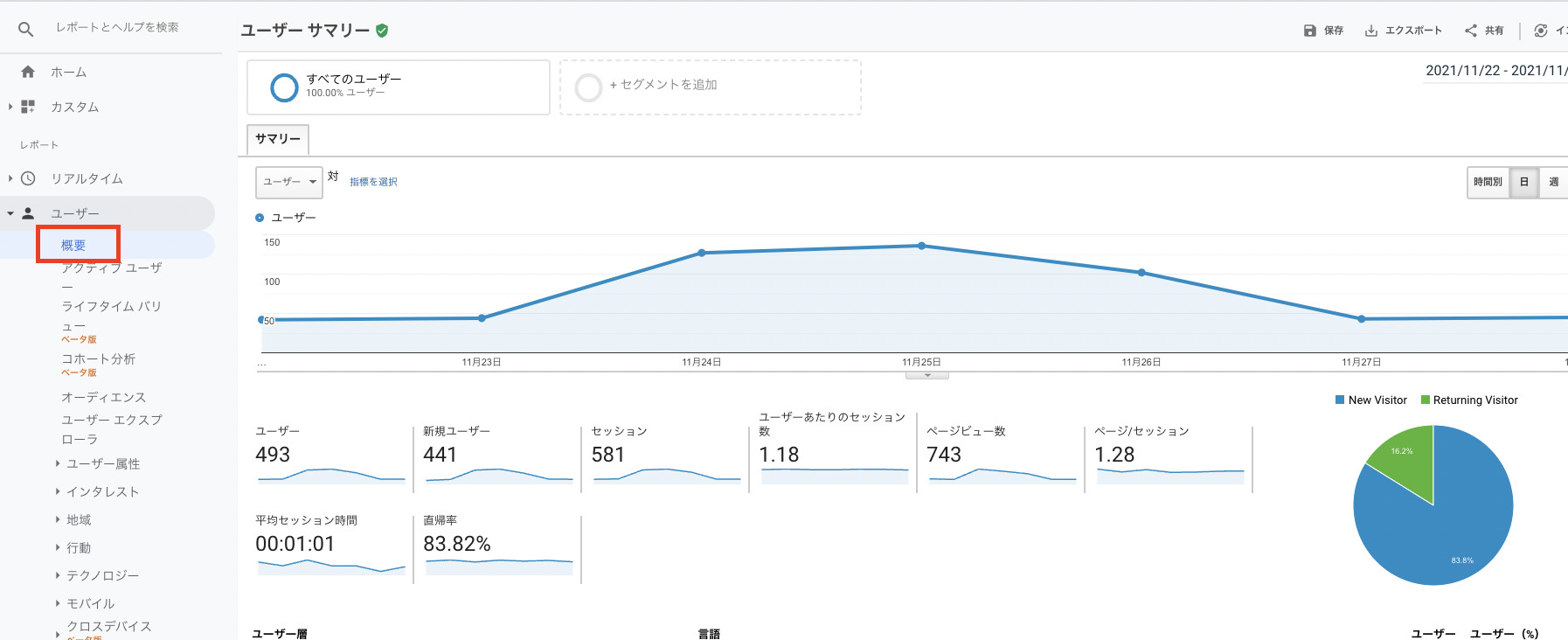Click + セグメントを追加 button
The width and height of the screenshot is (1568, 640).
point(663,85)
